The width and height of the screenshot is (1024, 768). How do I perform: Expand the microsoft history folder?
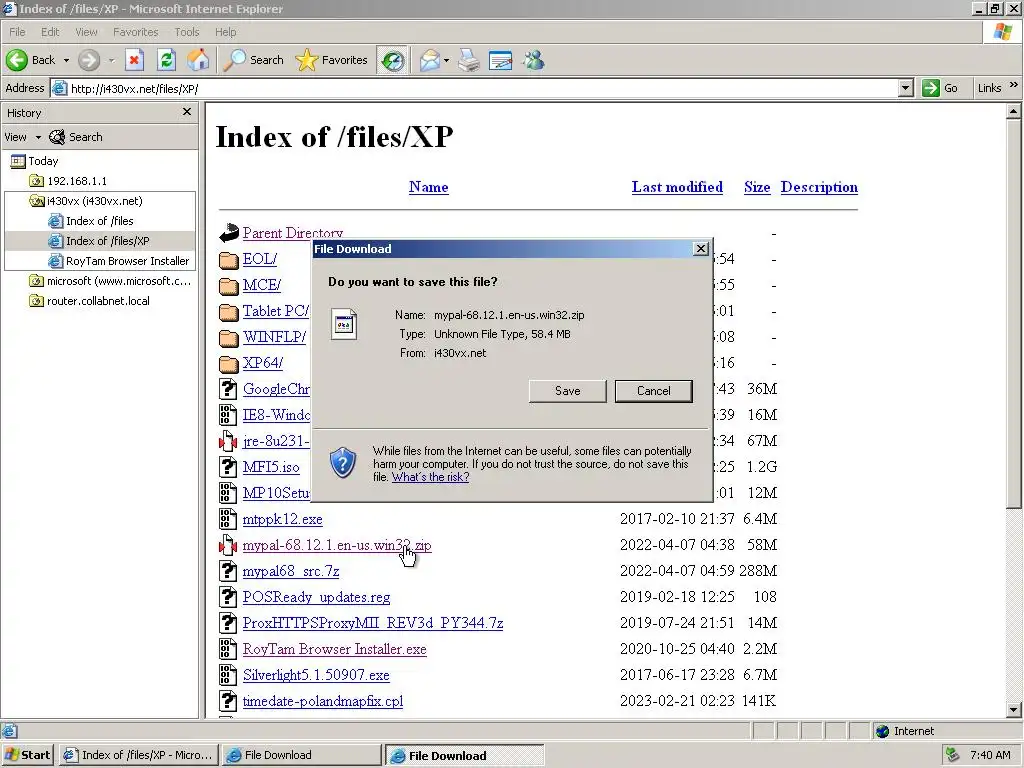point(110,281)
